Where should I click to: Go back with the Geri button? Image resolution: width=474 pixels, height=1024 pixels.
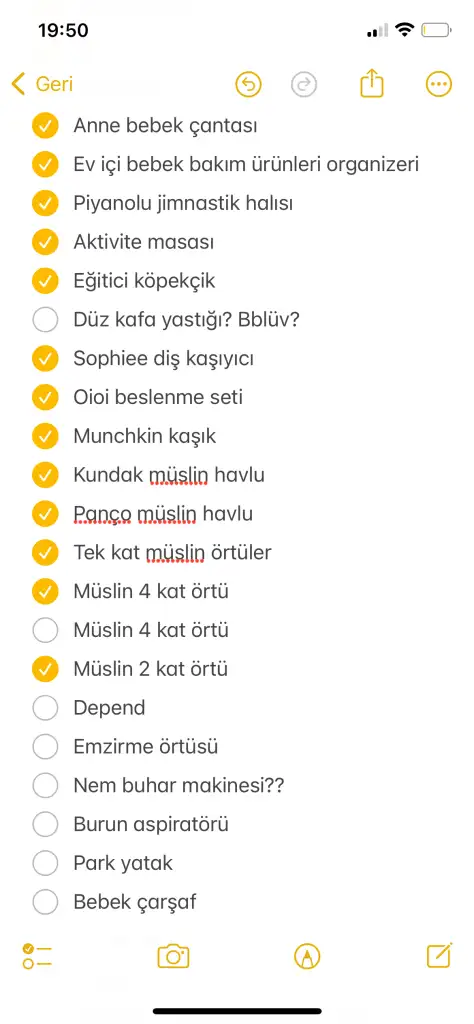coord(42,84)
